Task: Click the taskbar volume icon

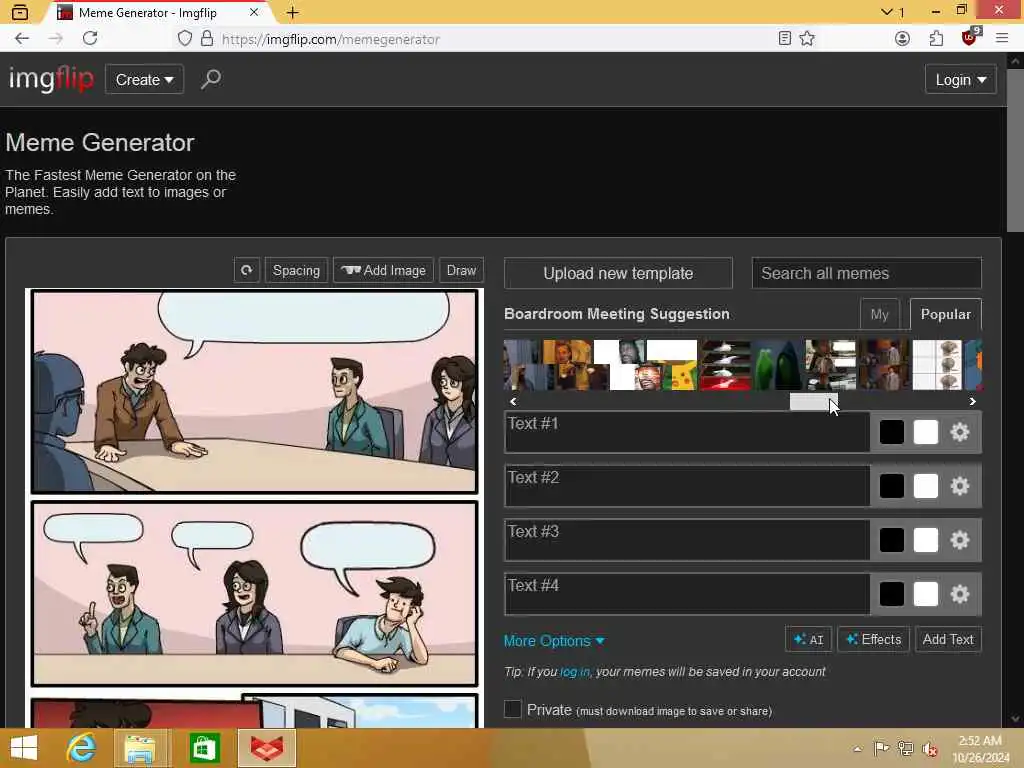Action: pos(929,748)
